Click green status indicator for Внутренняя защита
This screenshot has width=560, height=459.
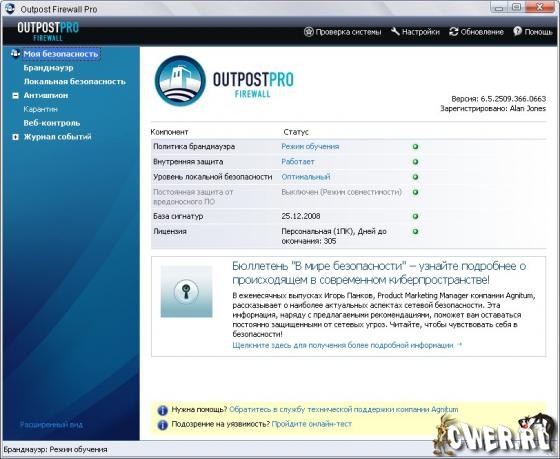415,162
